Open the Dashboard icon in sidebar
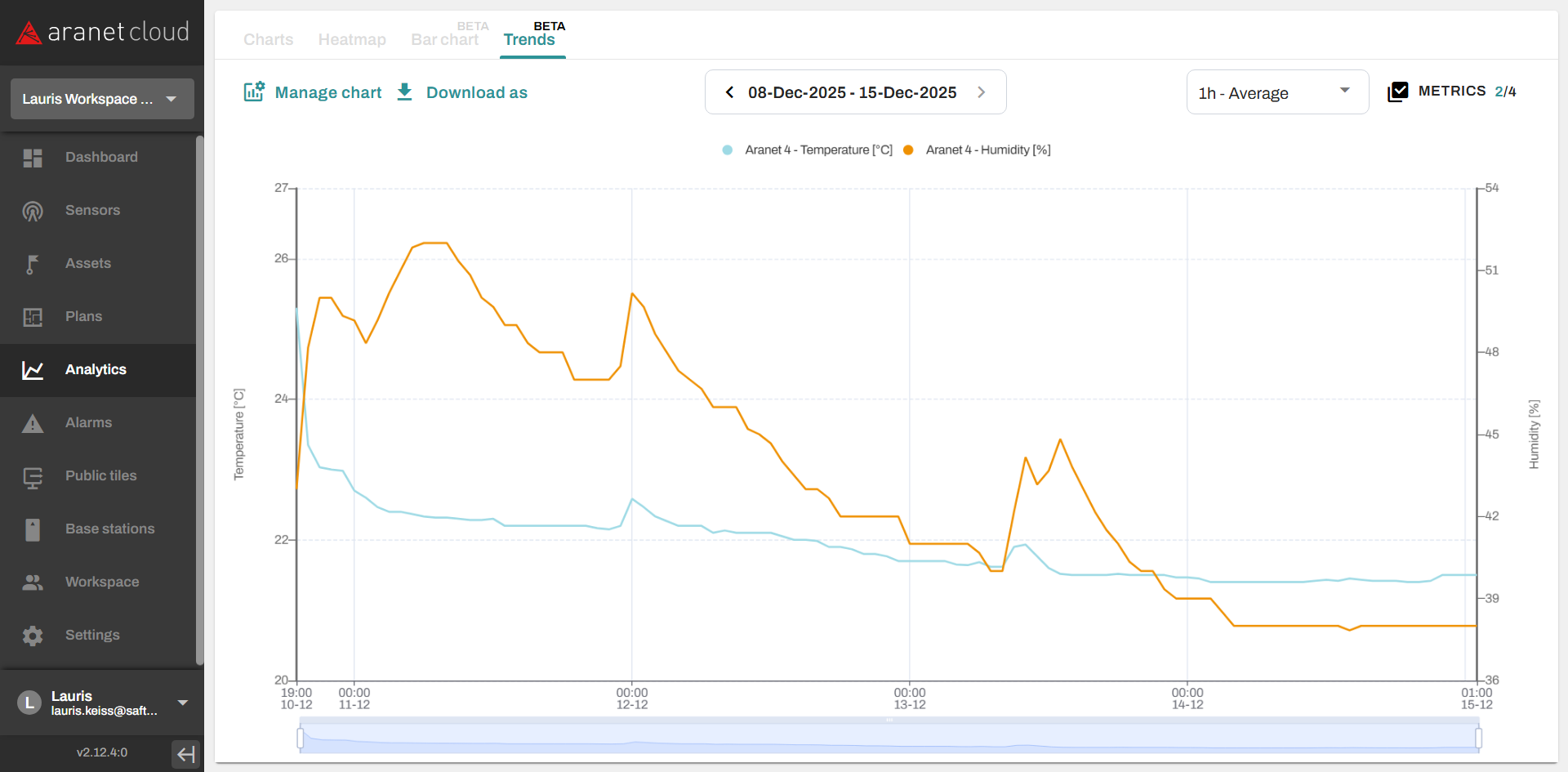 click(x=33, y=158)
